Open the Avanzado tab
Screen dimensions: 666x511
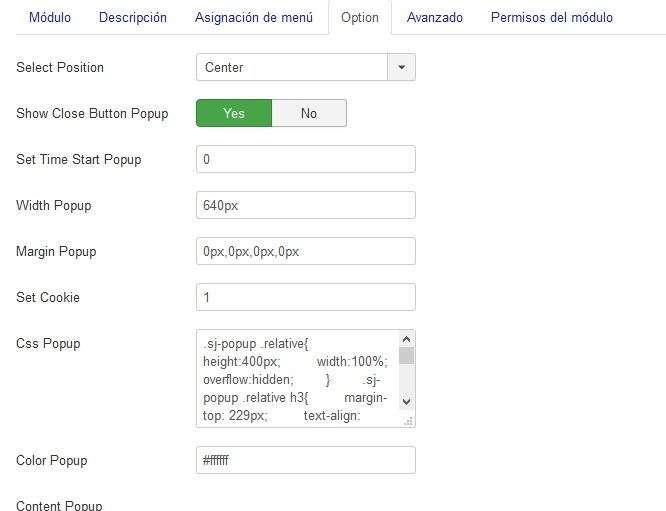click(435, 17)
